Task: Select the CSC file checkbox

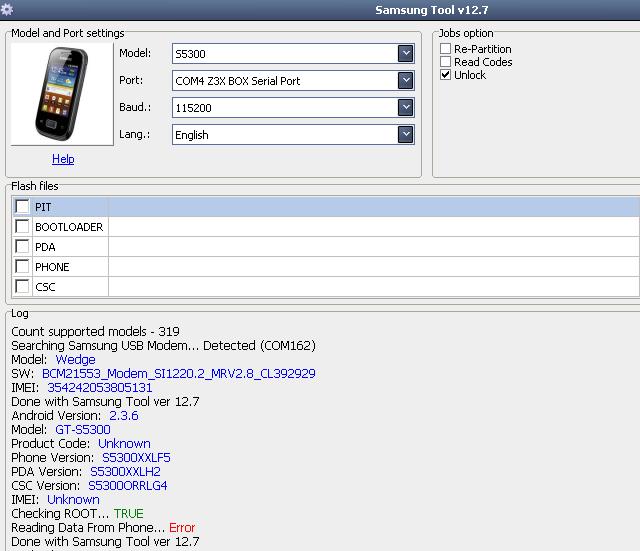Action: tap(22, 287)
